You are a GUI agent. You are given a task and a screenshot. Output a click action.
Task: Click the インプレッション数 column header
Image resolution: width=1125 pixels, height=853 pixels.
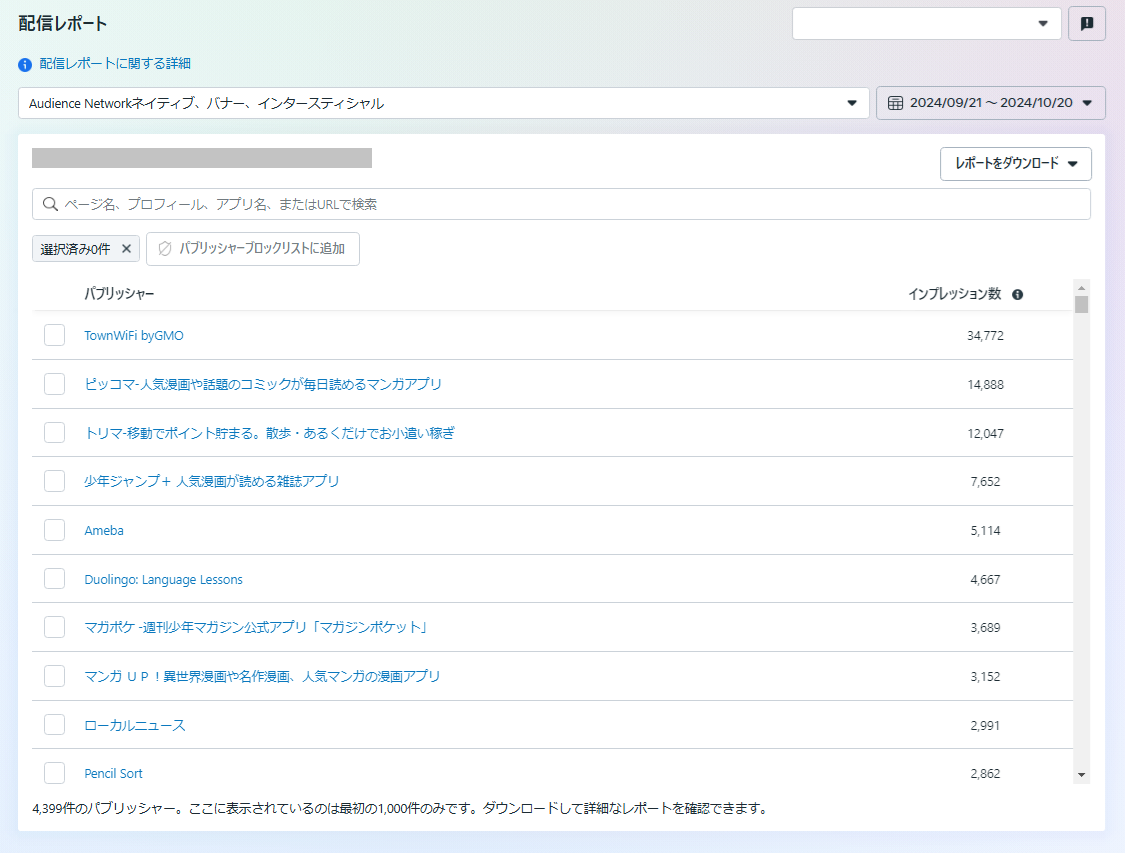point(954,294)
